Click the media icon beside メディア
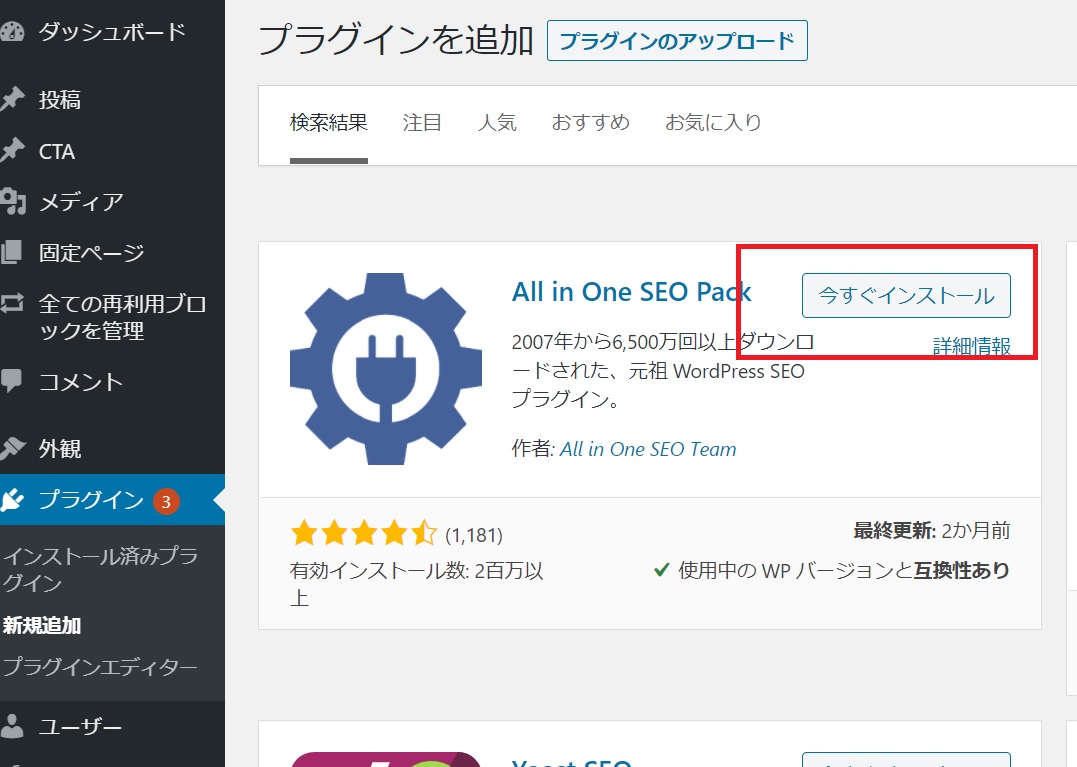The width and height of the screenshot is (1077, 767). pos(11,202)
